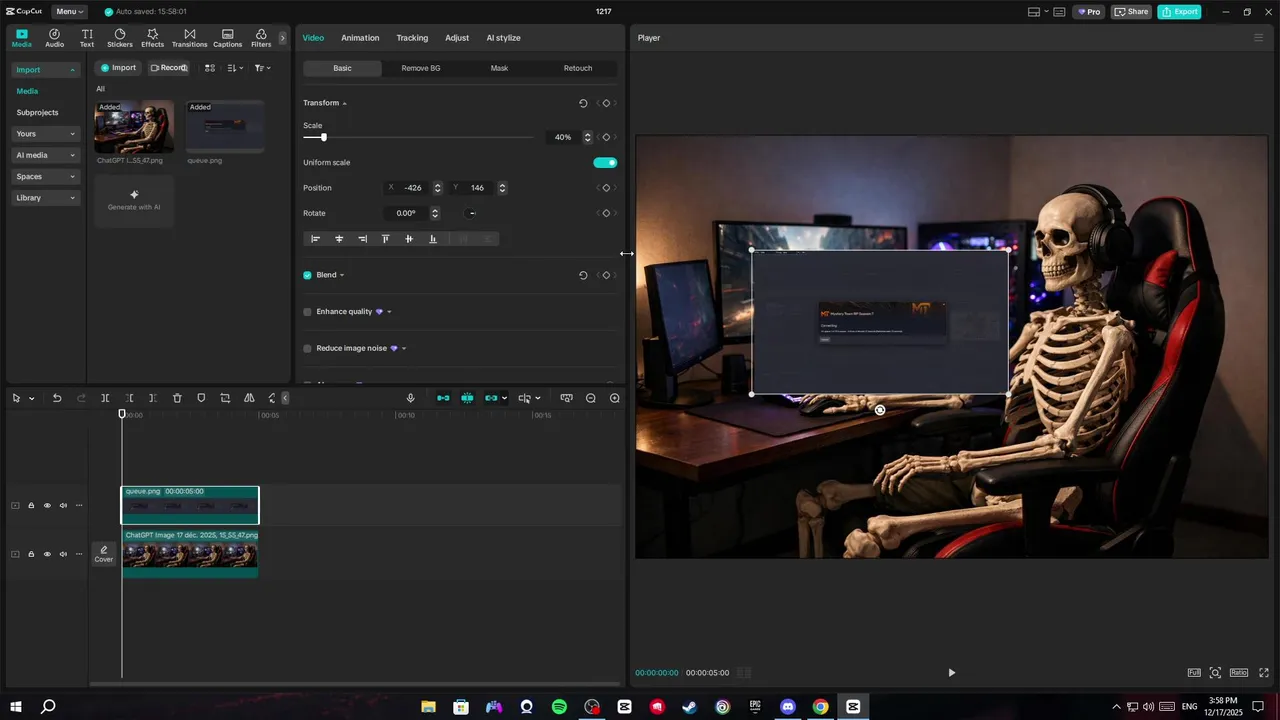1280x720 pixels.
Task: Align clip to left edge
Action: tap(316, 239)
